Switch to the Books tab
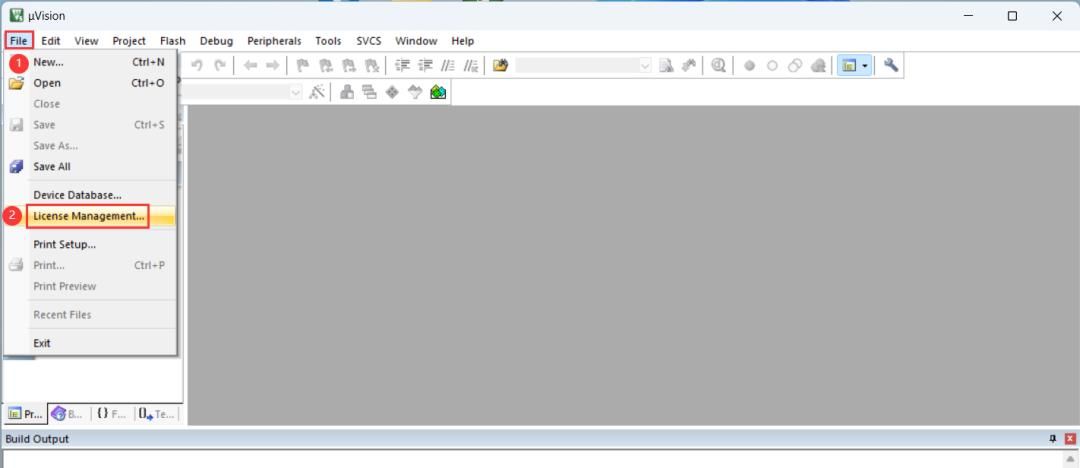The image size is (1080, 468). pos(67,413)
